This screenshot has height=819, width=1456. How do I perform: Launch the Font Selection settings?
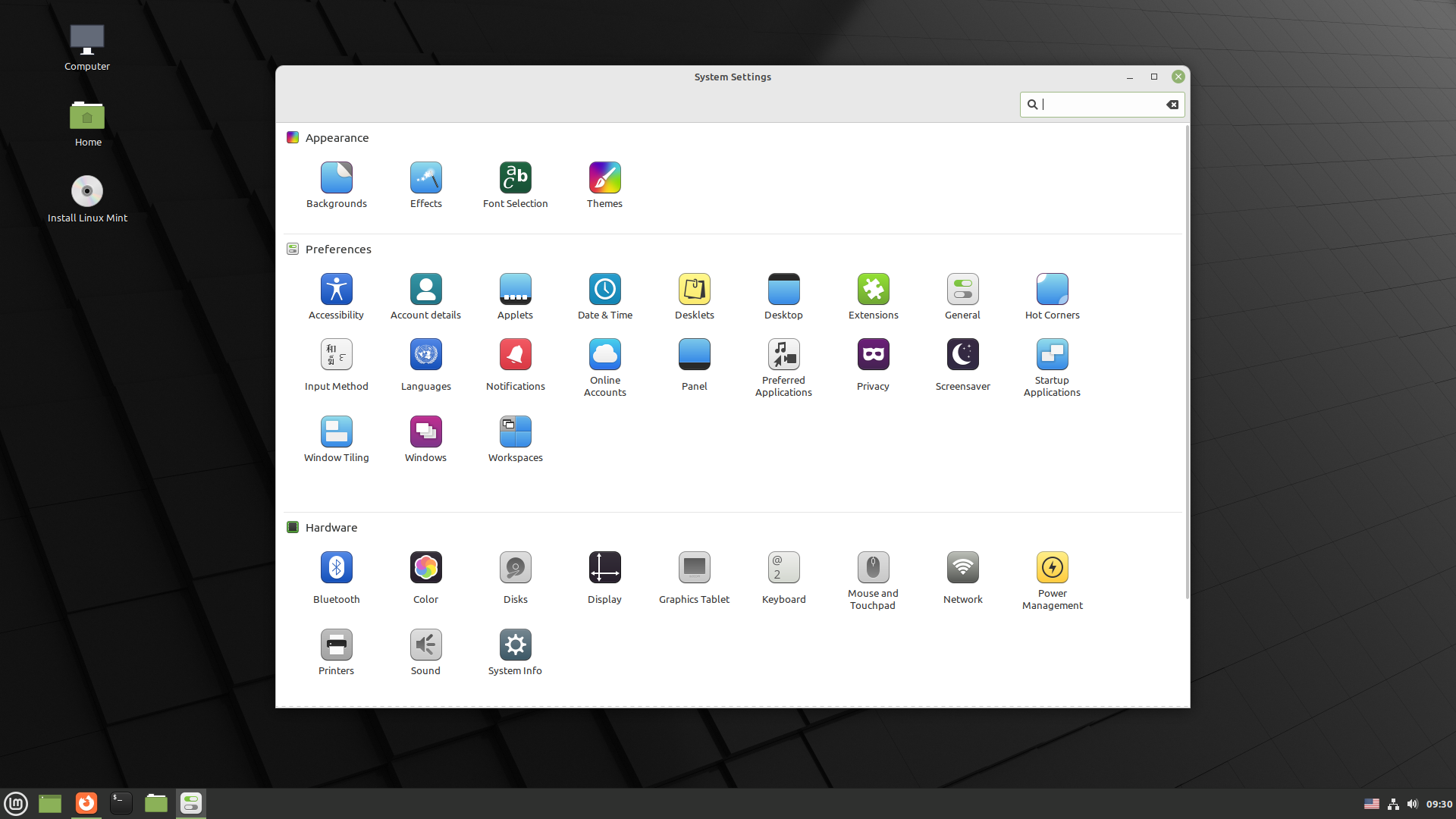(x=515, y=184)
